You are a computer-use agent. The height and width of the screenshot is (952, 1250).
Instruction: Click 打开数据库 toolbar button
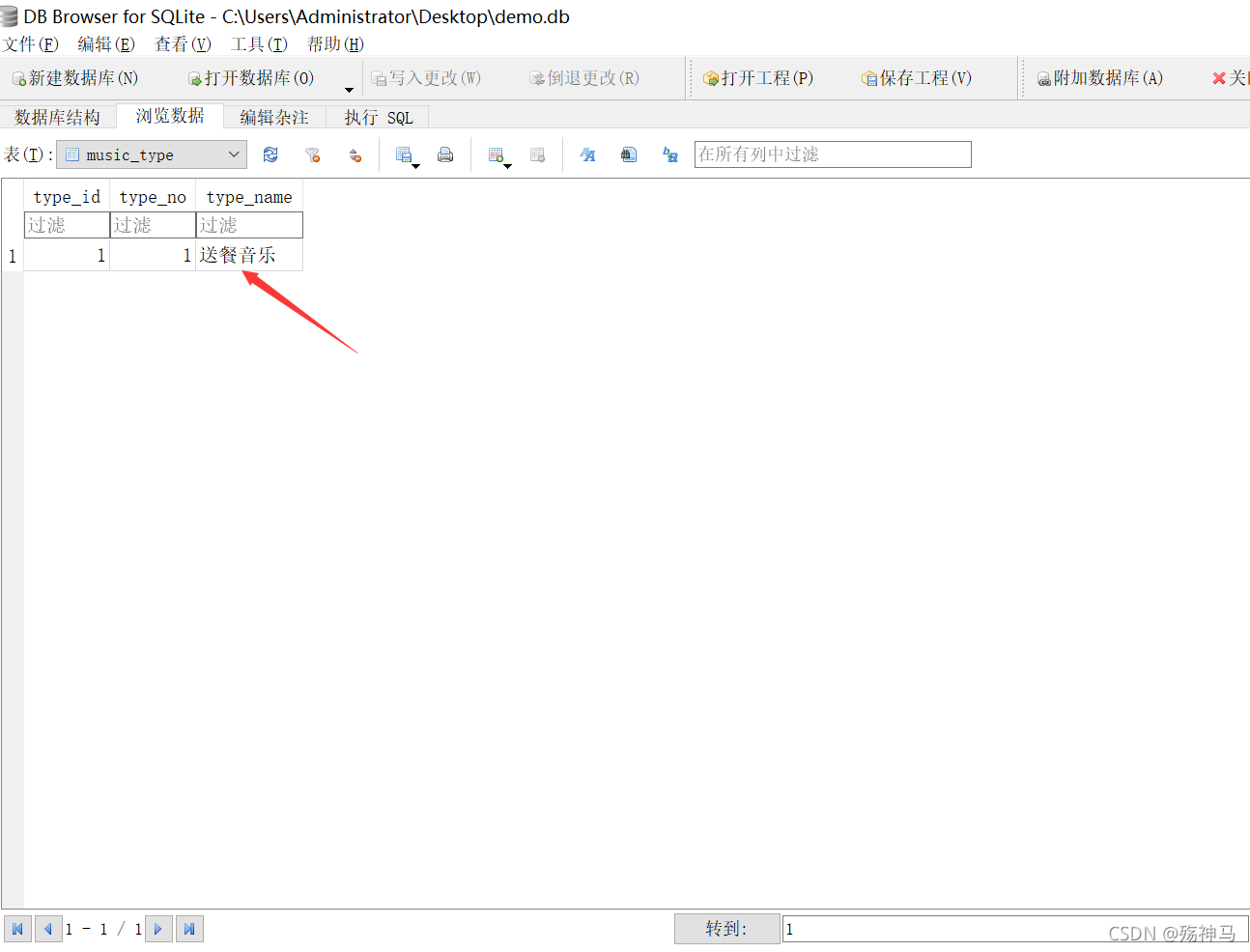click(x=251, y=78)
